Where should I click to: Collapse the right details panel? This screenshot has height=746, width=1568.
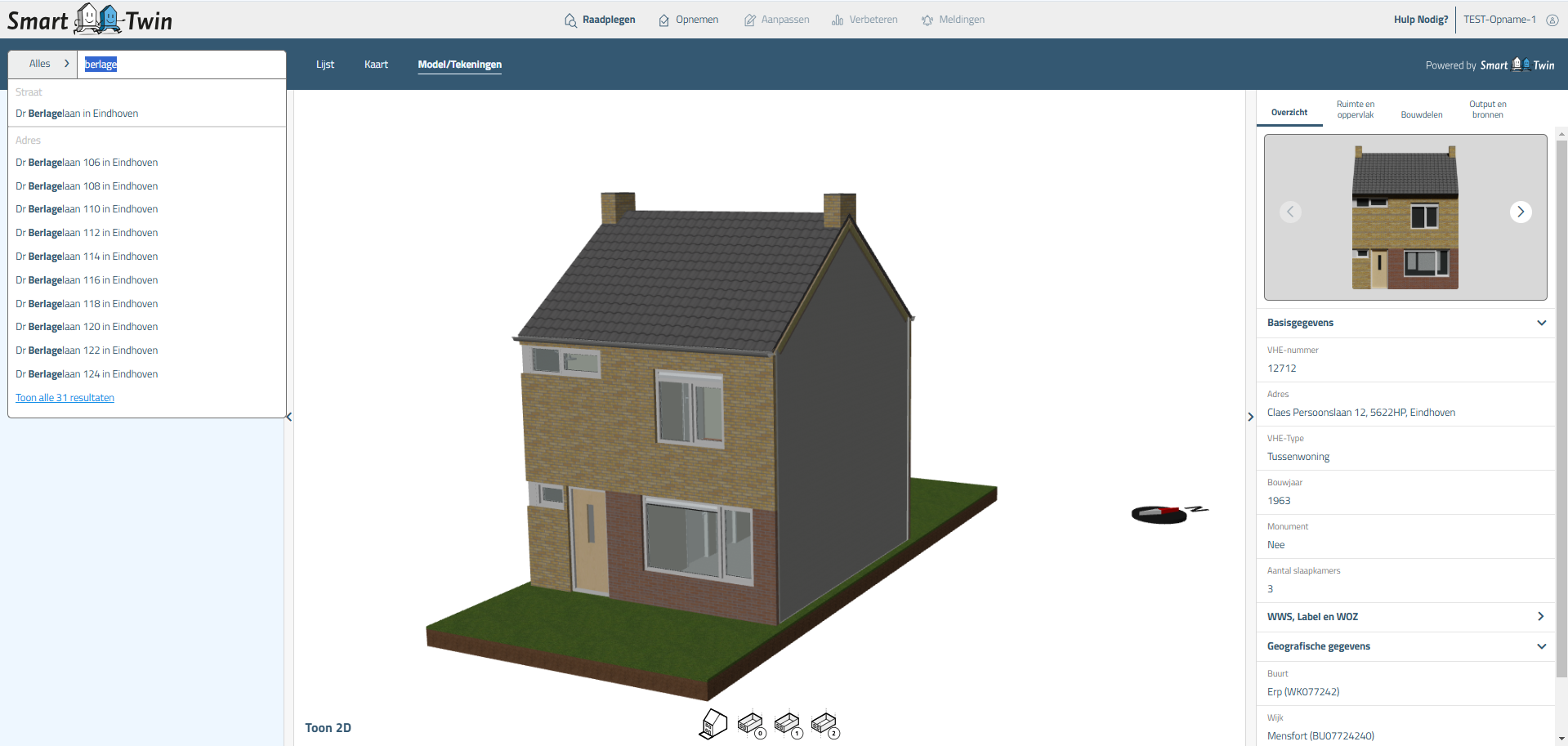[1250, 417]
